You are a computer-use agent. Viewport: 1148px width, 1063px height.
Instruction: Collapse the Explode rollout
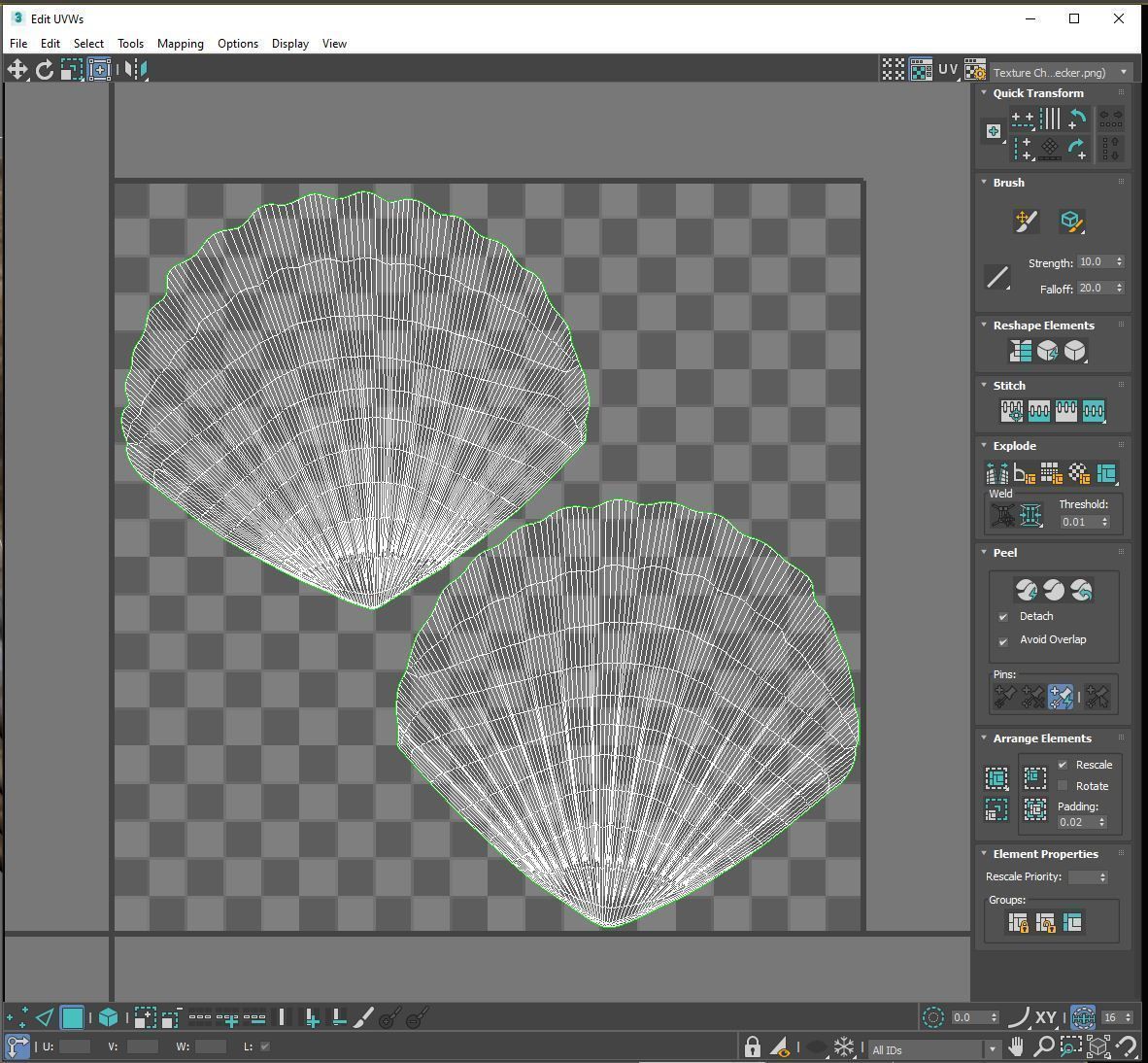(x=984, y=445)
